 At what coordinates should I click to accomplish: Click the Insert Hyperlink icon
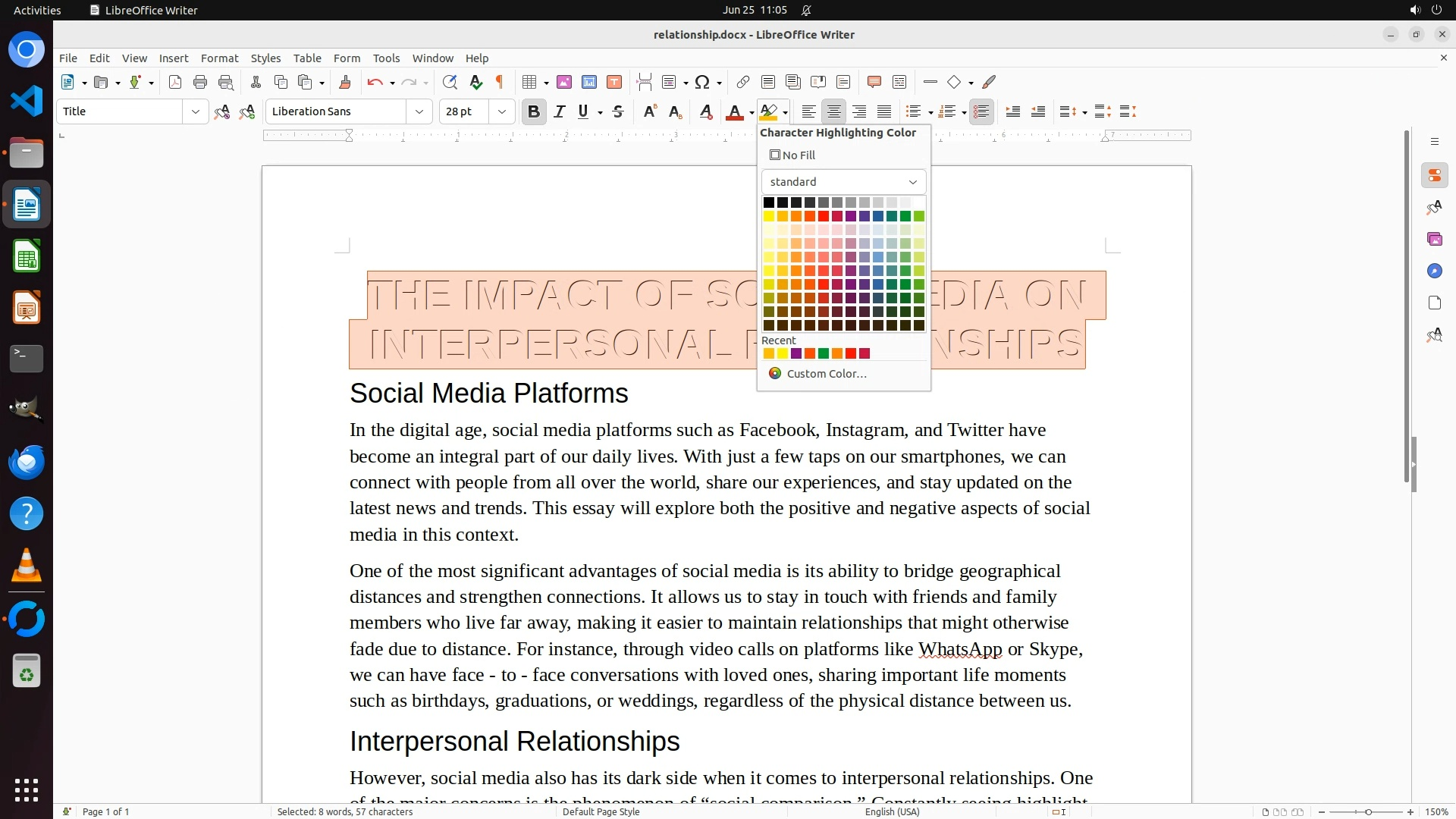pos(743,83)
